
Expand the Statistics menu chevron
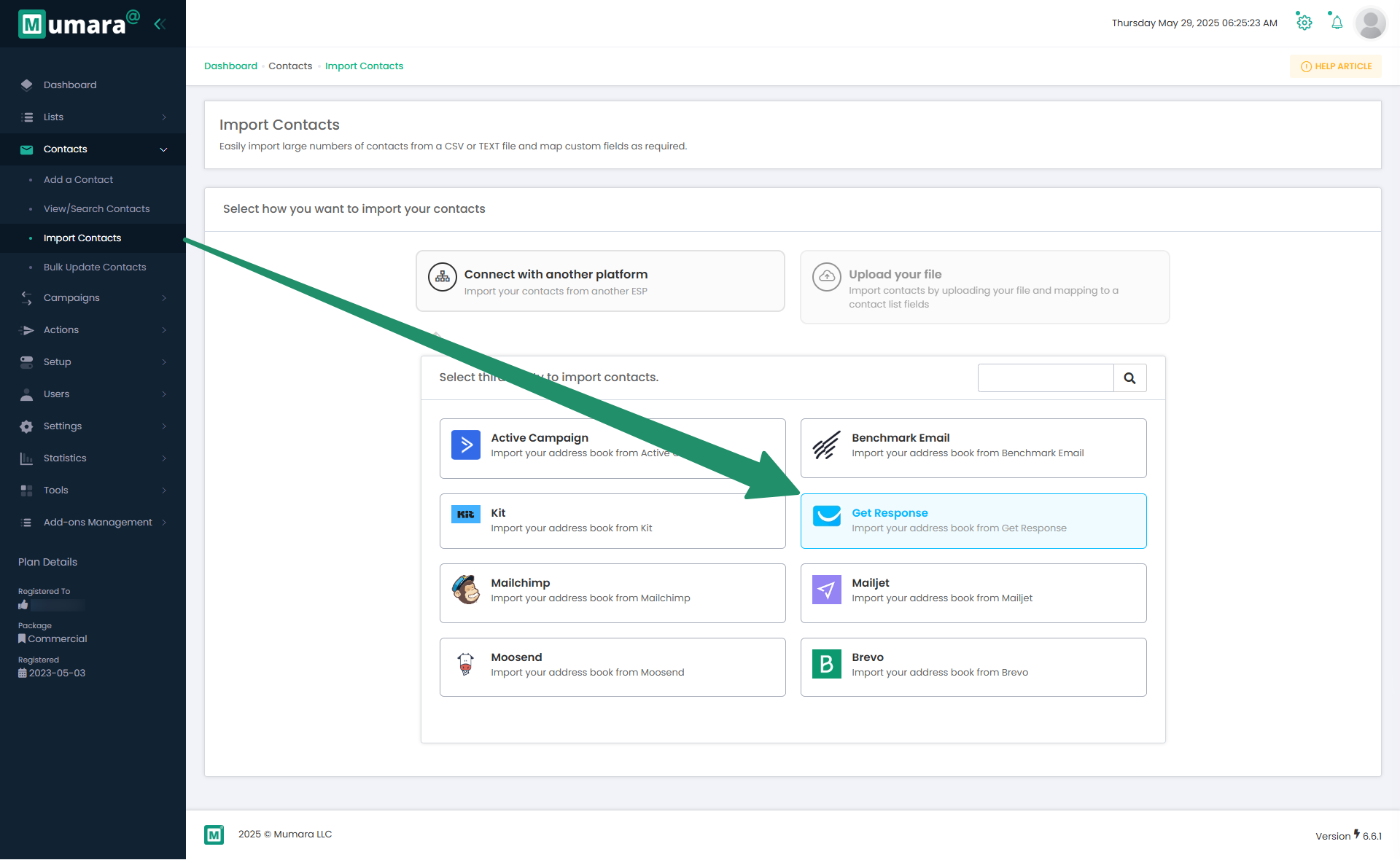[164, 458]
